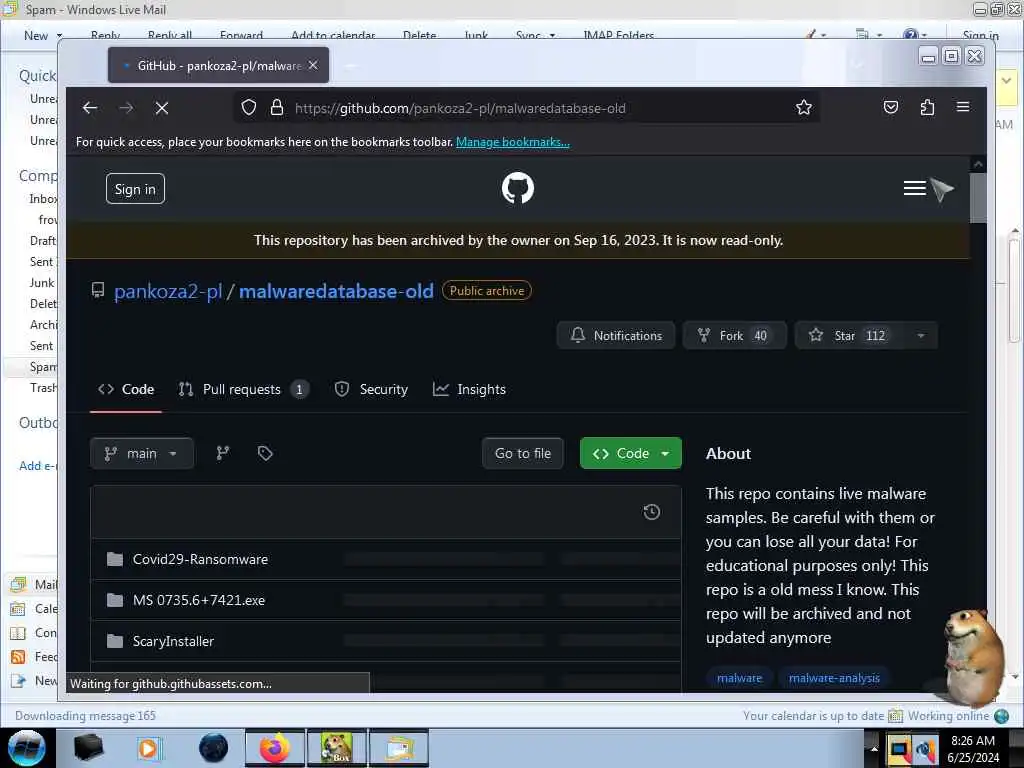The height and width of the screenshot is (768, 1024).
Task: Expand the Star lists dropdown arrow
Action: pyautogui.click(x=921, y=336)
